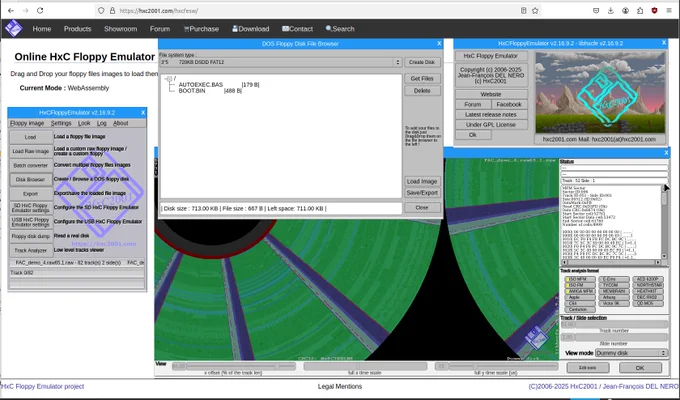Click the HxC2001 site logo icon
This screenshot has height=400, width=680.
tap(13, 29)
